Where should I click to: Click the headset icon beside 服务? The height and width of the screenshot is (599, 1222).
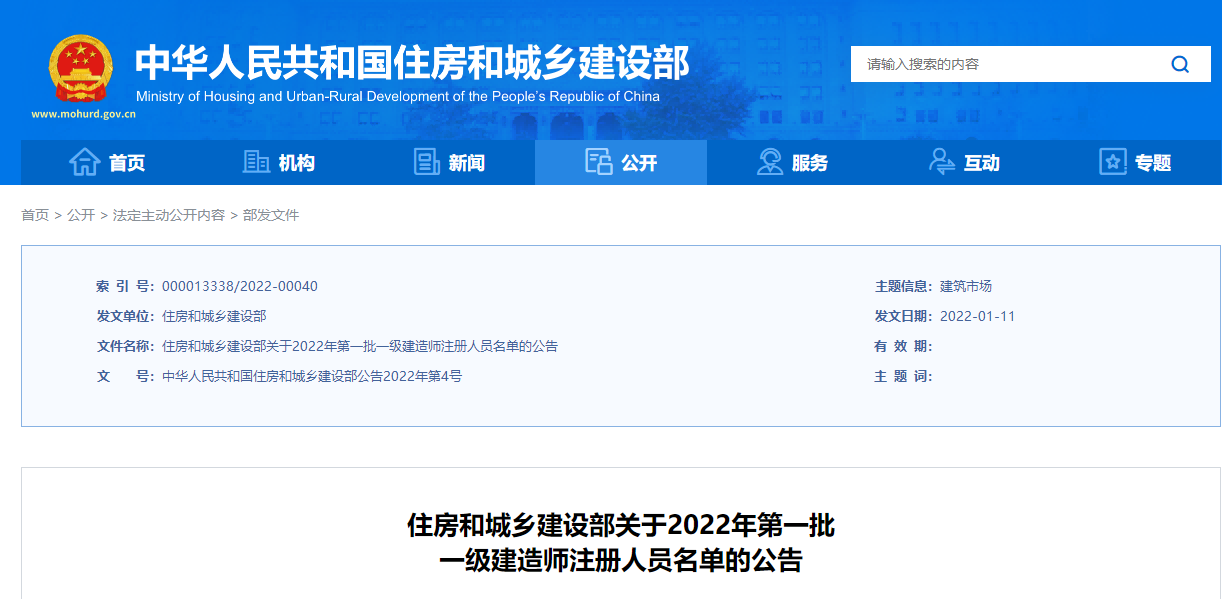click(x=770, y=162)
